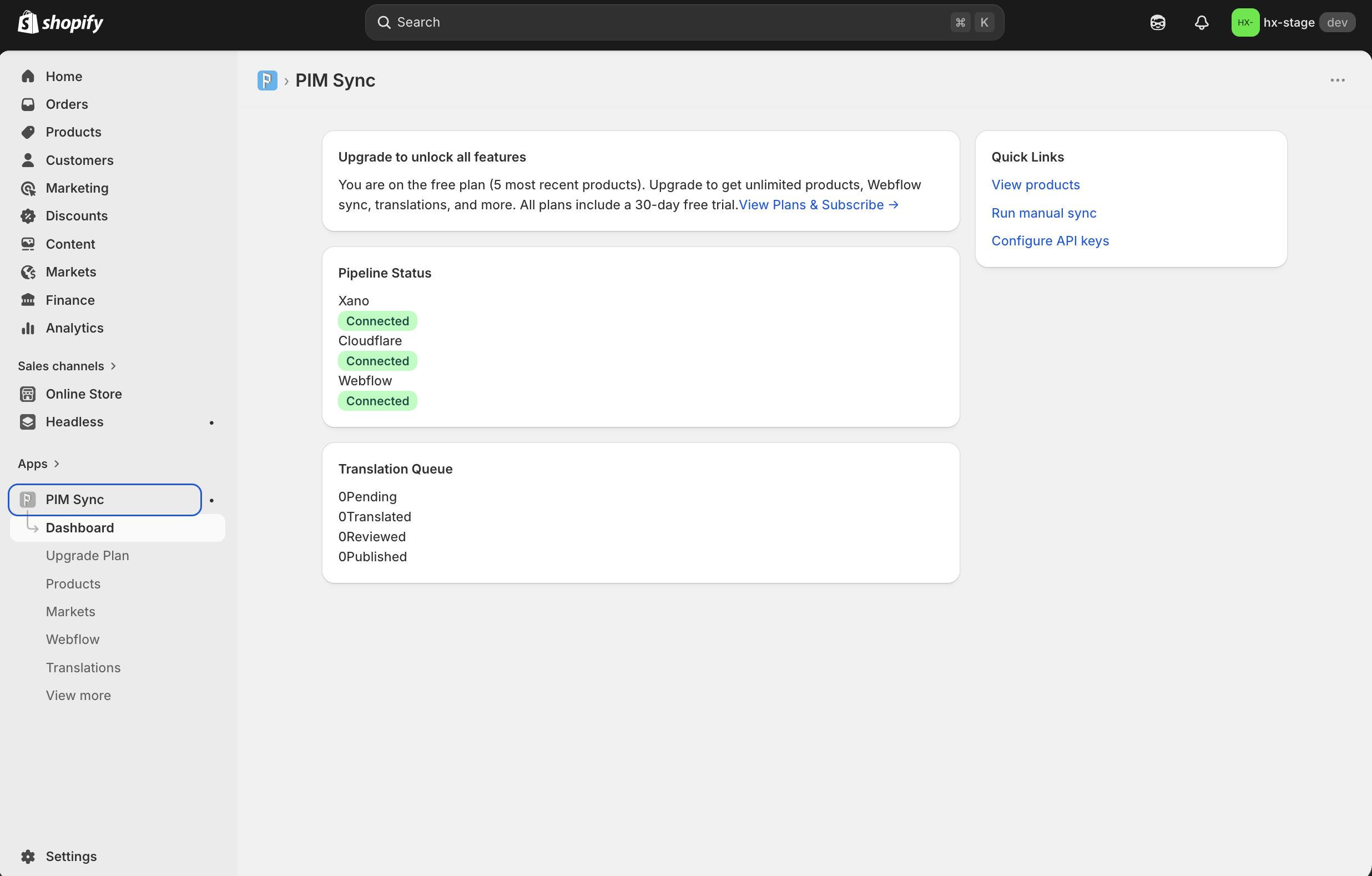1372x876 pixels.
Task: Click the search magnifier icon
Action: [x=384, y=22]
